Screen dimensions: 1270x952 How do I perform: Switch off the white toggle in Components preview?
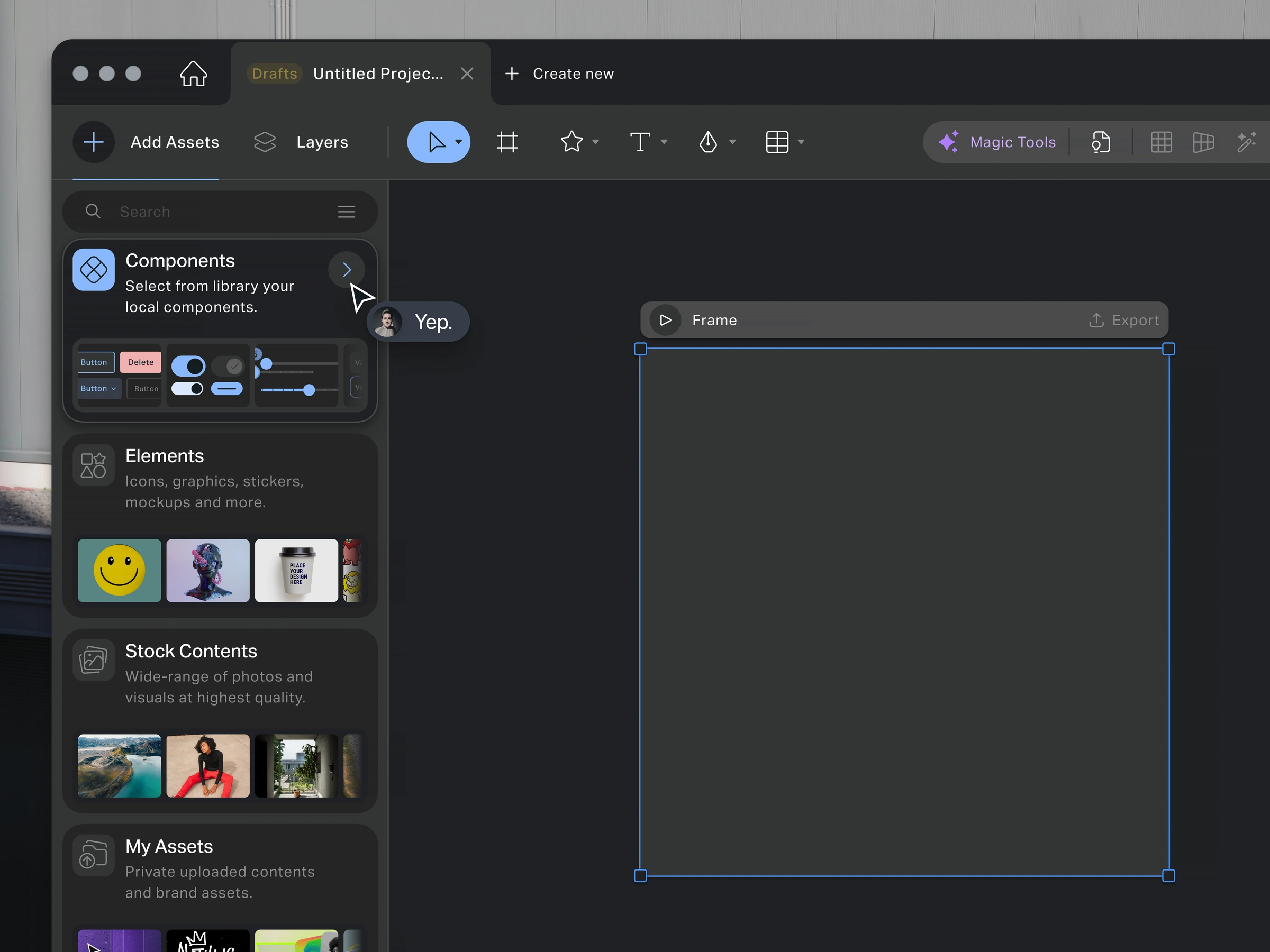[187, 389]
